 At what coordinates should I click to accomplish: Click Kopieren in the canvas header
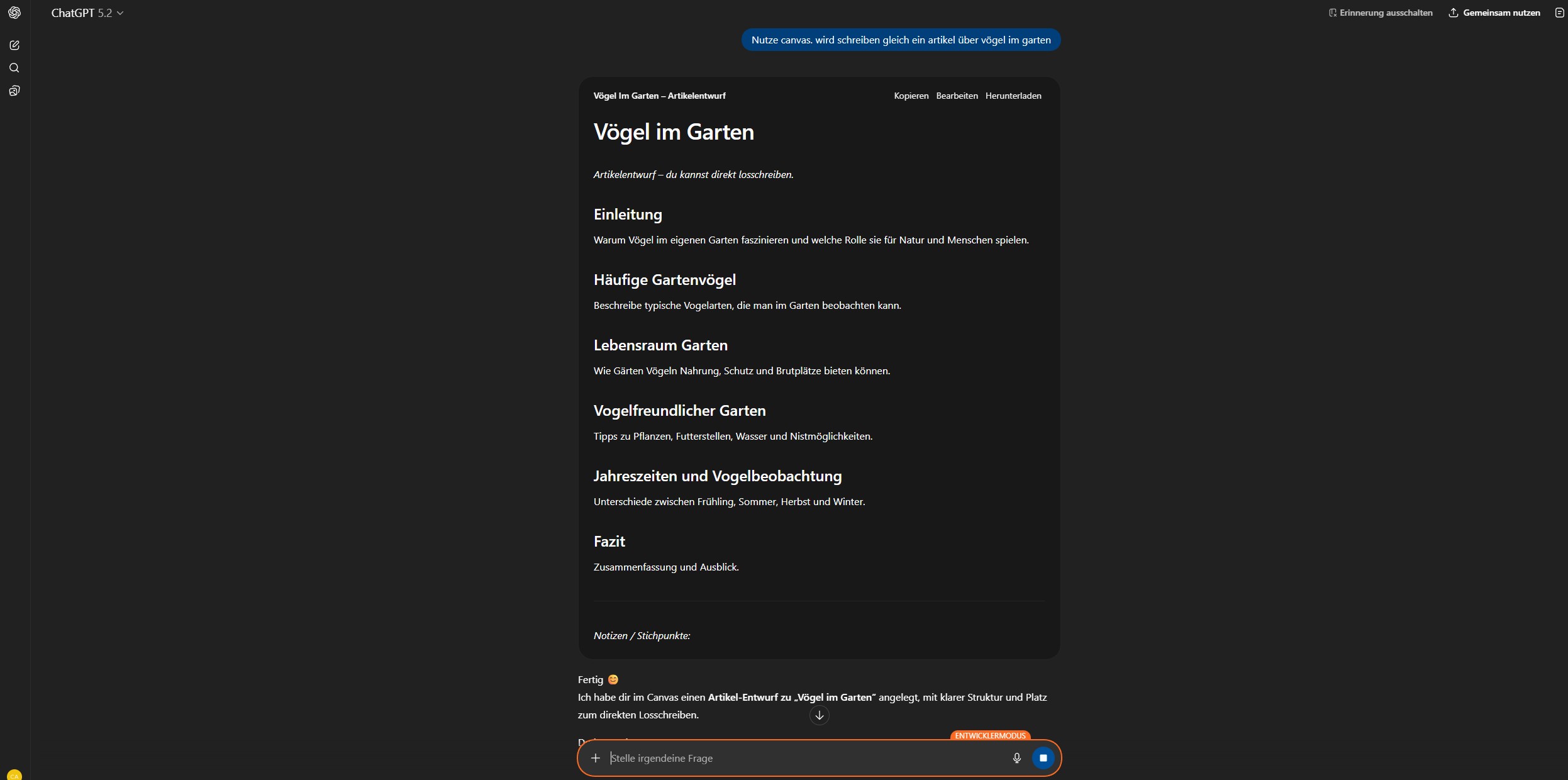(x=911, y=96)
